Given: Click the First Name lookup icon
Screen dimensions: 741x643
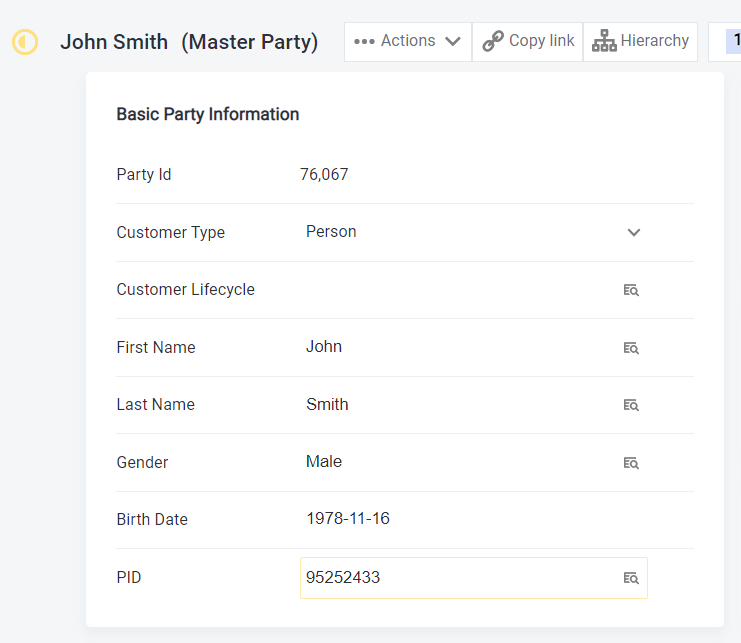Looking at the screenshot, I should coord(631,348).
